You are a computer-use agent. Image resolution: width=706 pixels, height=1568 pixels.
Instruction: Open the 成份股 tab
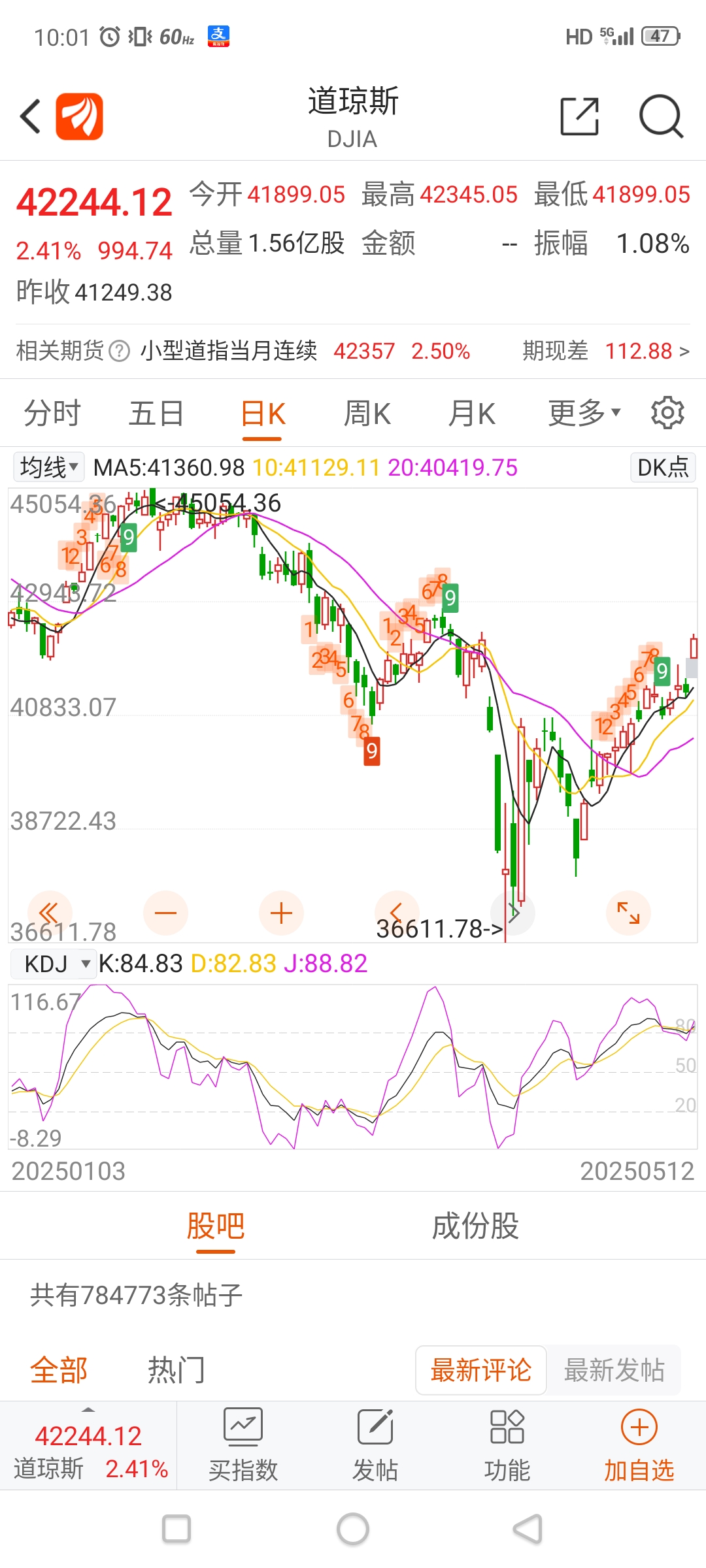point(475,1226)
